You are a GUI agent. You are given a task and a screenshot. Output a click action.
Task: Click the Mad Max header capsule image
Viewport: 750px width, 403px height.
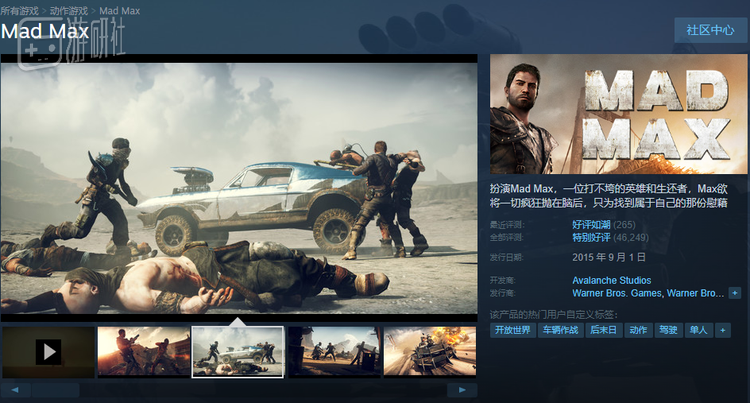click(x=618, y=114)
